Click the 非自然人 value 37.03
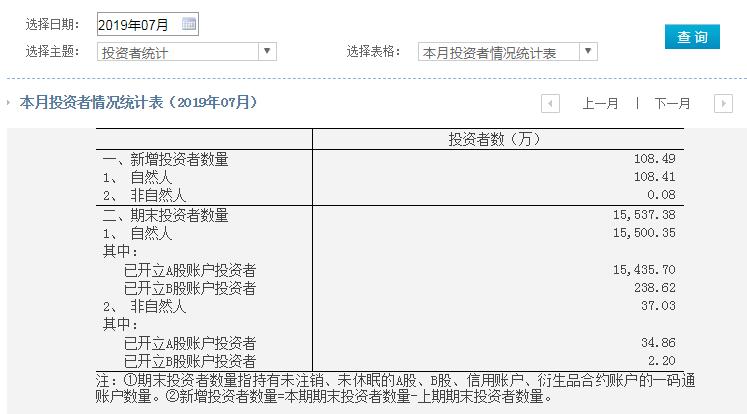 click(659, 307)
